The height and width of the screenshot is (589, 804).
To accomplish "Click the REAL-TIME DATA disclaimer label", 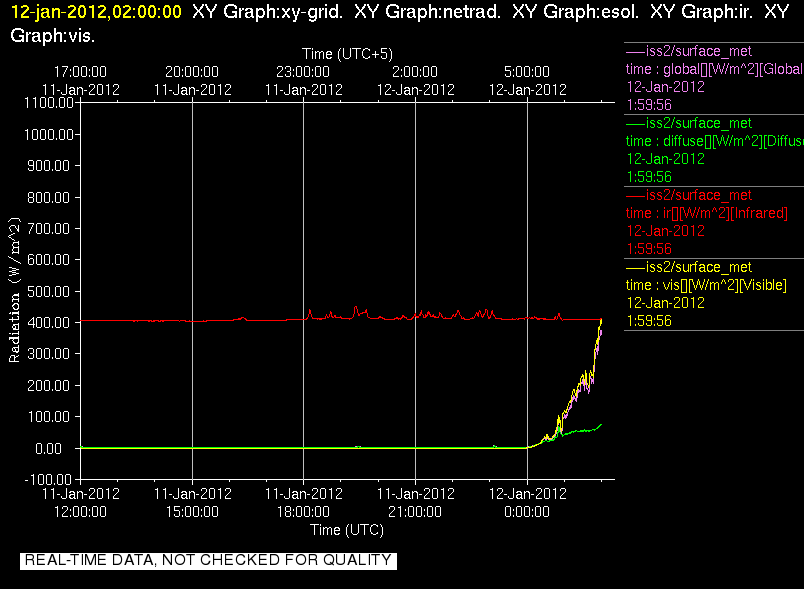I will pyautogui.click(x=208, y=560).
